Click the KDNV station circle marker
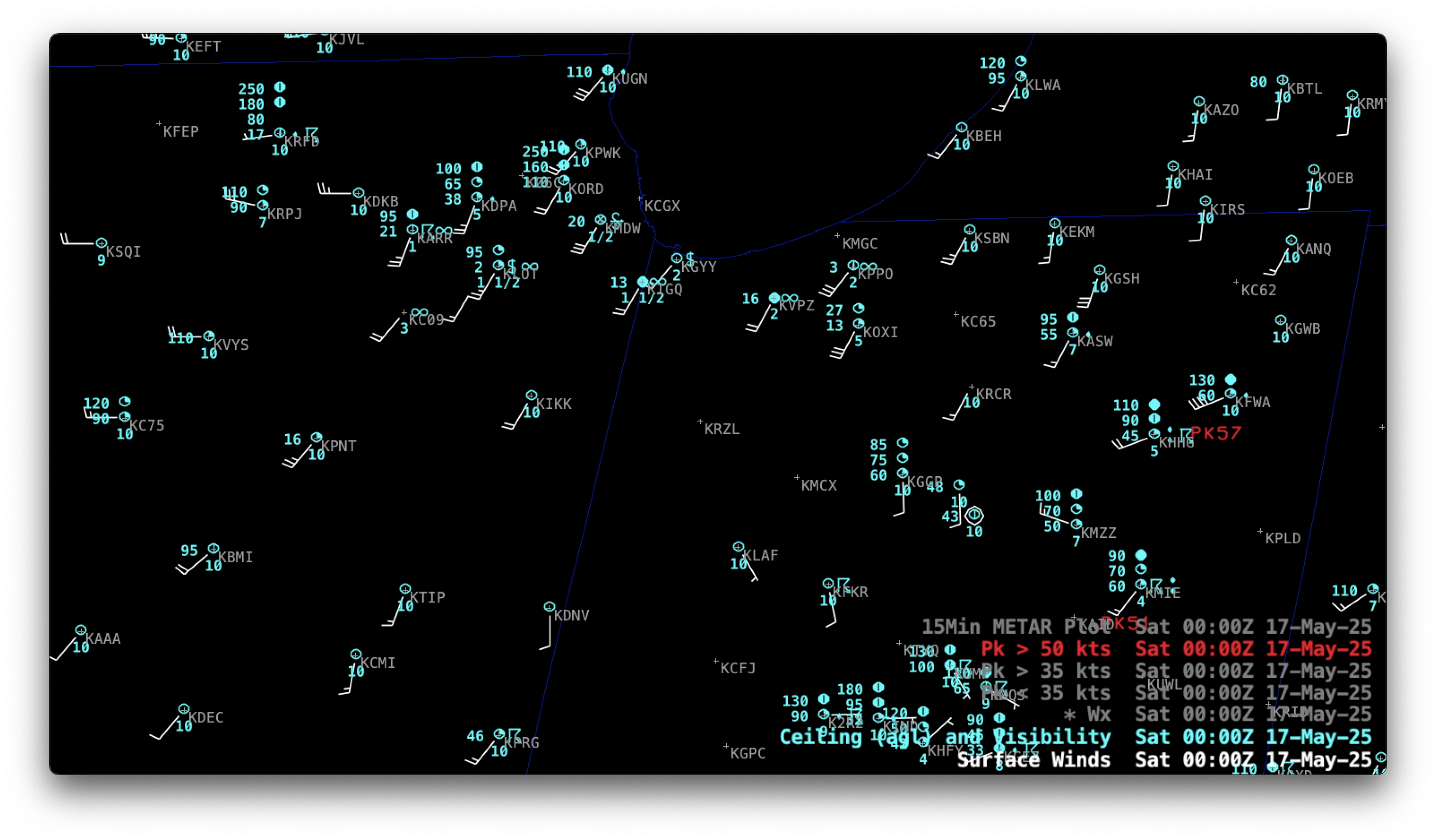The width and height of the screenshot is (1436, 840). coord(549,607)
